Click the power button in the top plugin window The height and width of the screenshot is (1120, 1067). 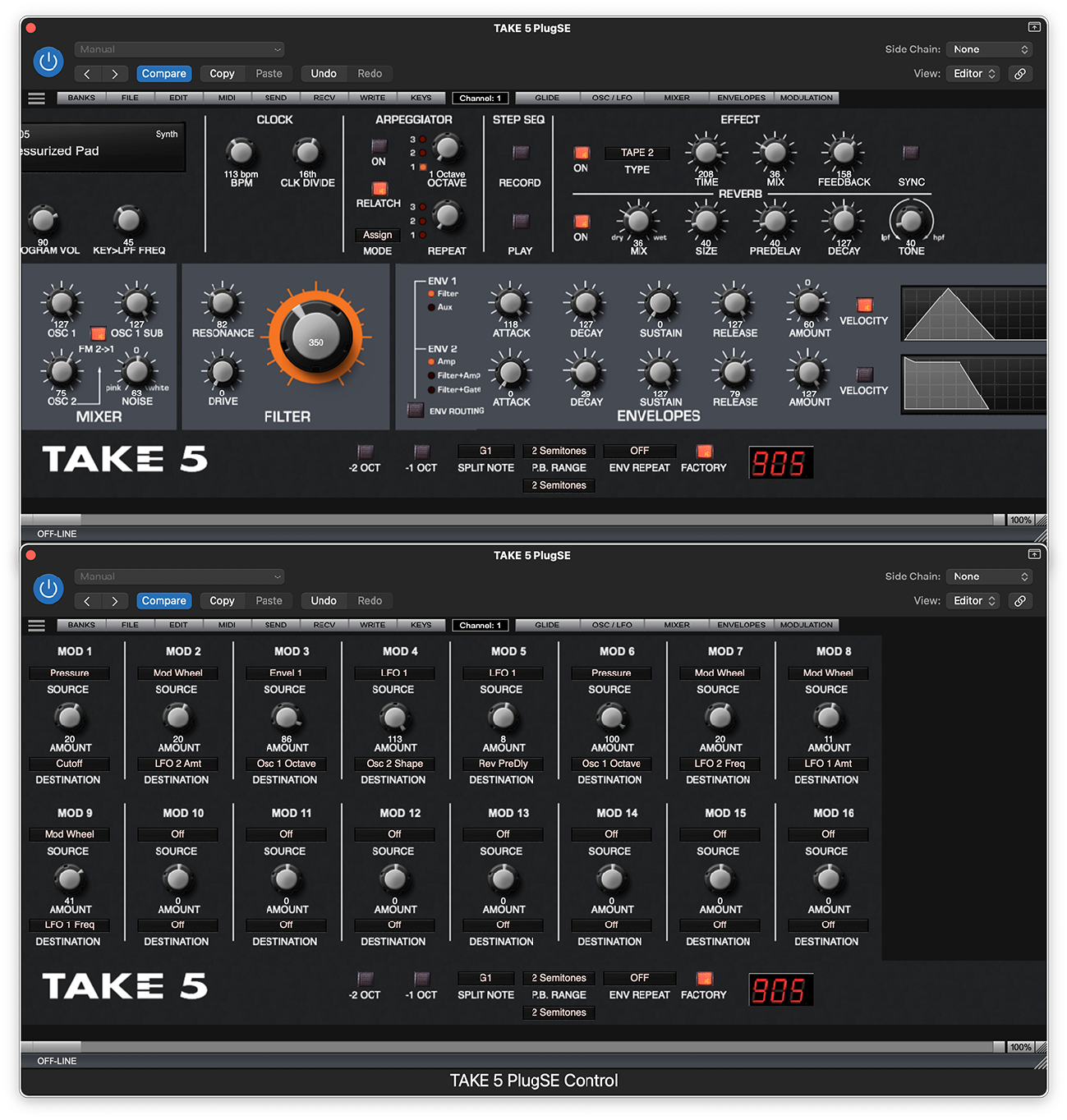48,62
